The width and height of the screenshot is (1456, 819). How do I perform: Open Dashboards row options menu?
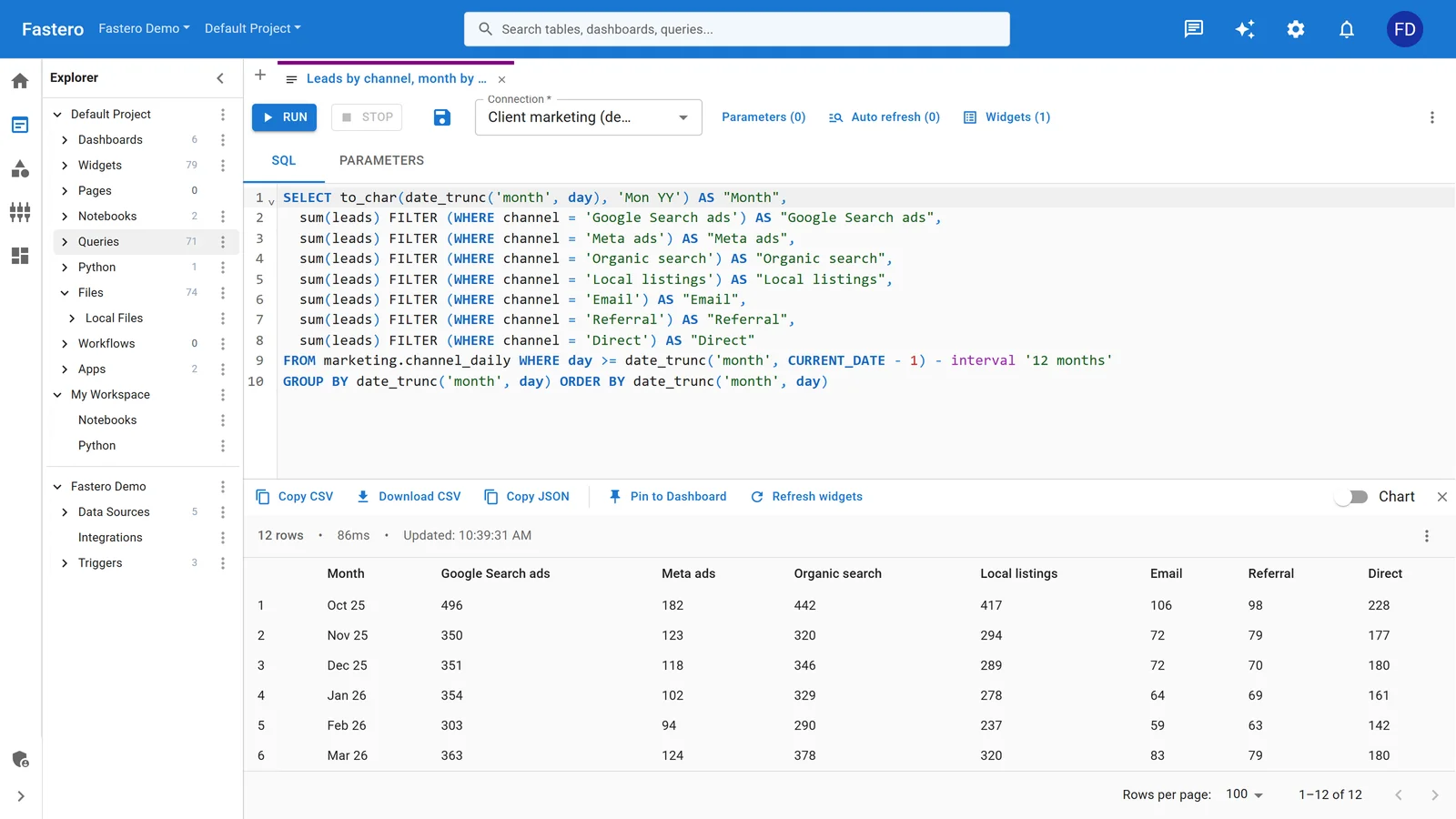click(223, 140)
